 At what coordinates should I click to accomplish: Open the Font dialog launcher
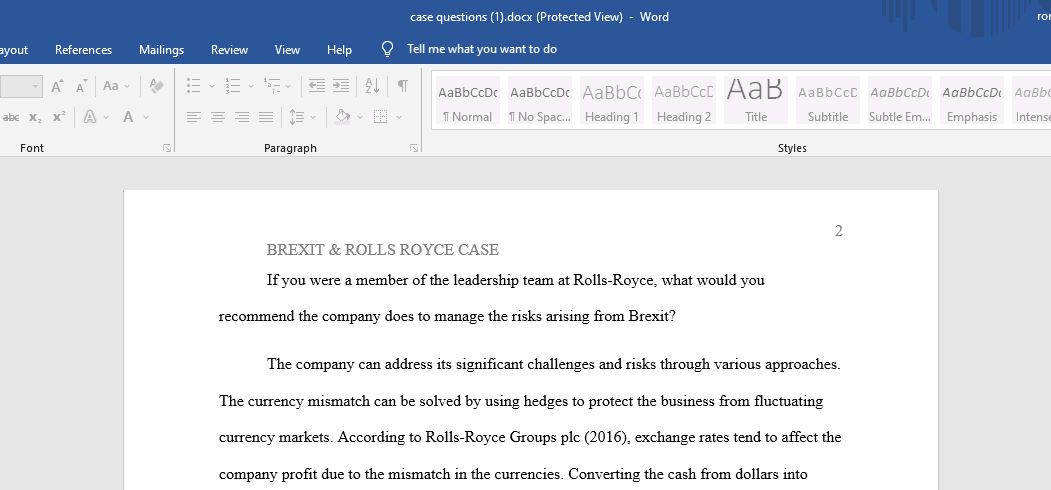167,148
